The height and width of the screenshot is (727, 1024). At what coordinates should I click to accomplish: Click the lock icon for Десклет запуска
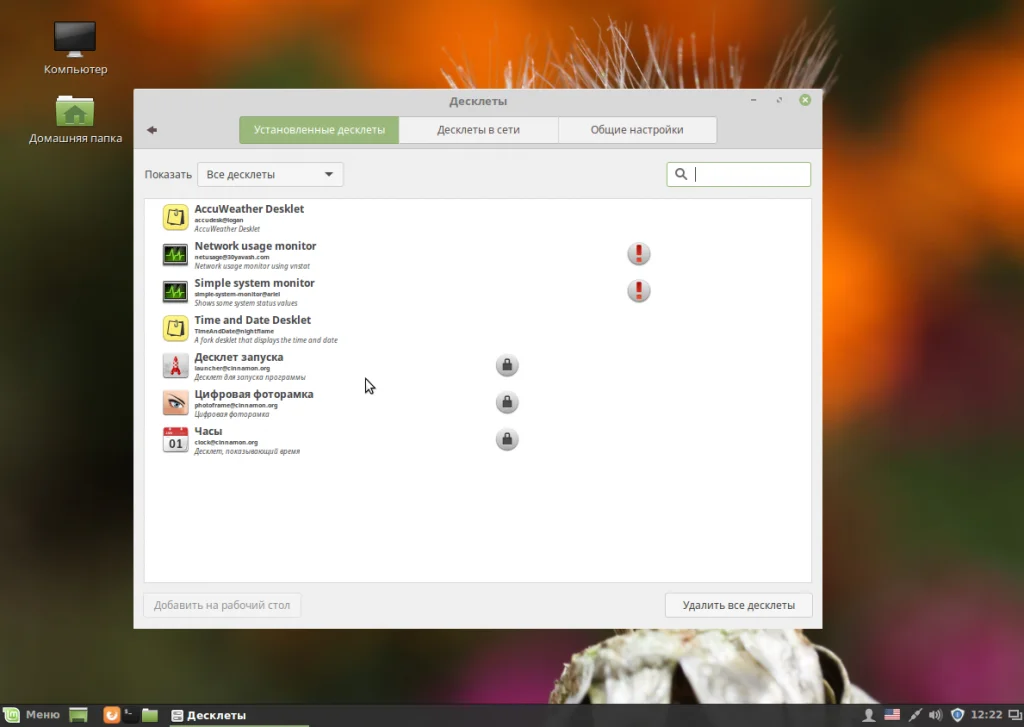pos(507,365)
